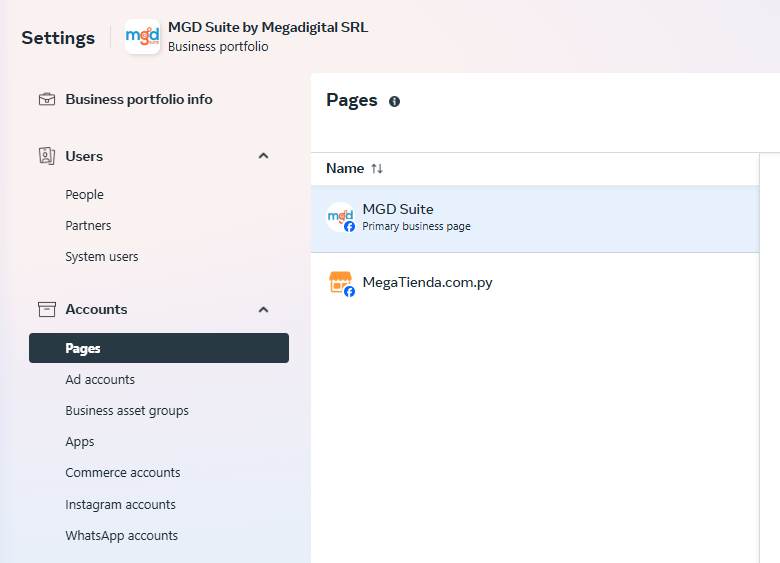The height and width of the screenshot is (563, 780).
Task: Open Business portfolio info
Action: tap(139, 99)
